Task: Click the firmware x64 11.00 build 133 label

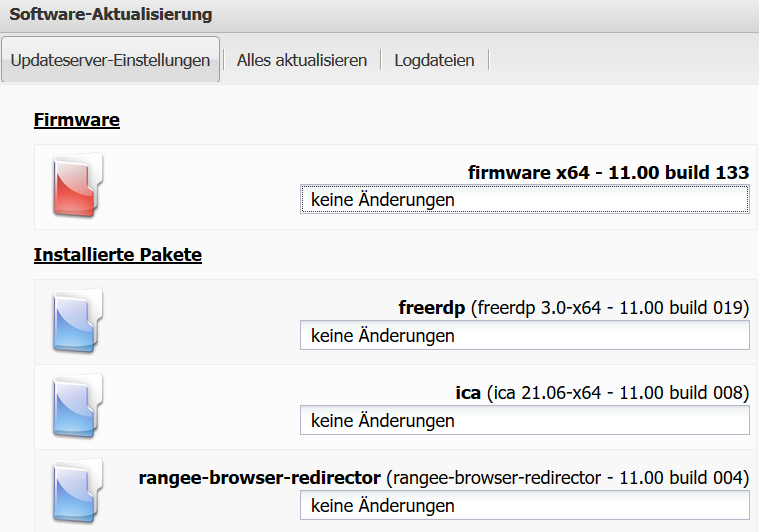Action: [x=608, y=172]
